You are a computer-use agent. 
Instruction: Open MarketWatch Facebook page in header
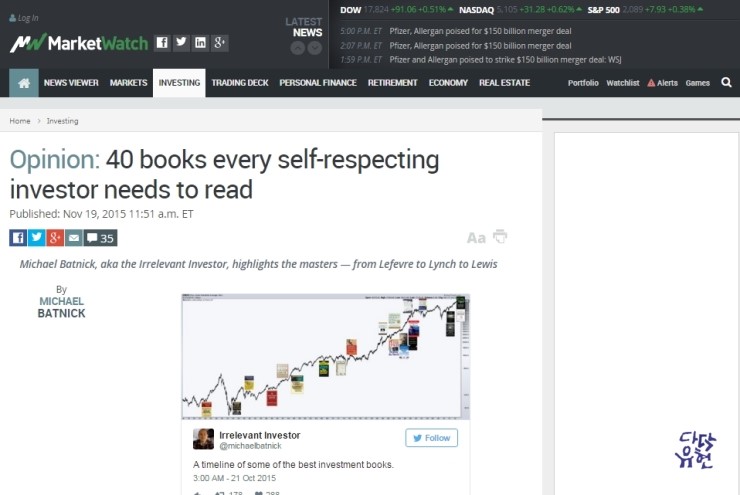point(162,43)
